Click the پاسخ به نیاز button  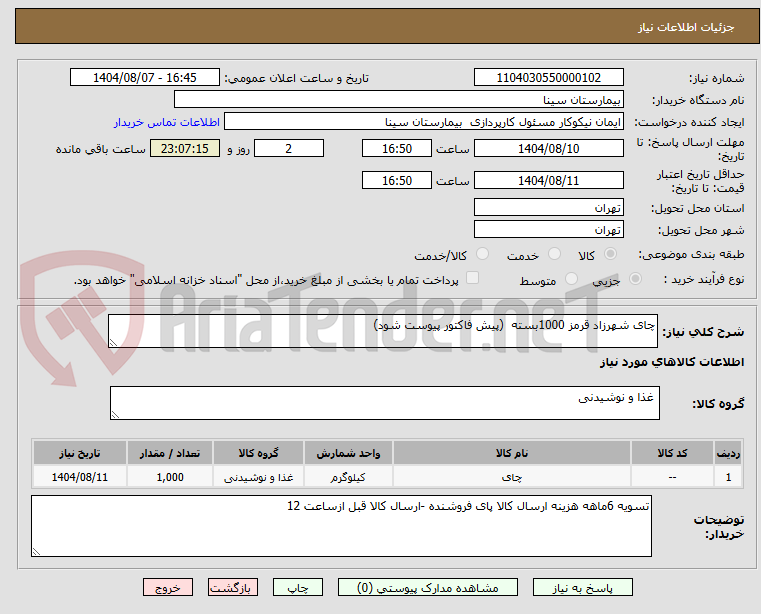(x=582, y=587)
